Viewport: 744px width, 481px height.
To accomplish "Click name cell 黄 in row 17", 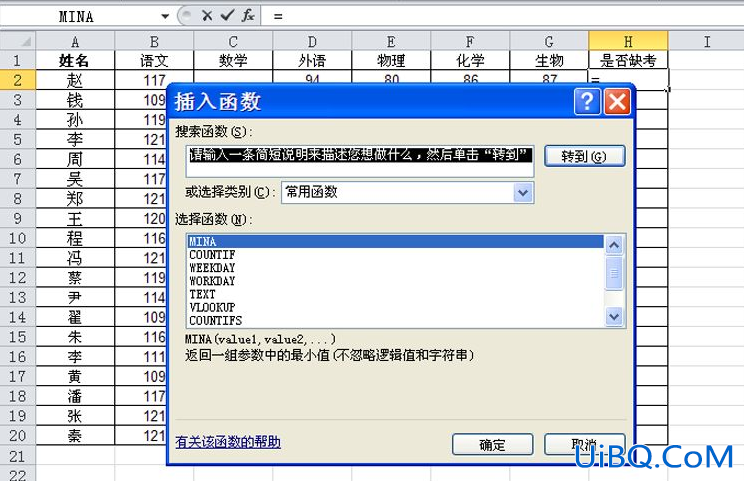I will pyautogui.click(x=75, y=376).
